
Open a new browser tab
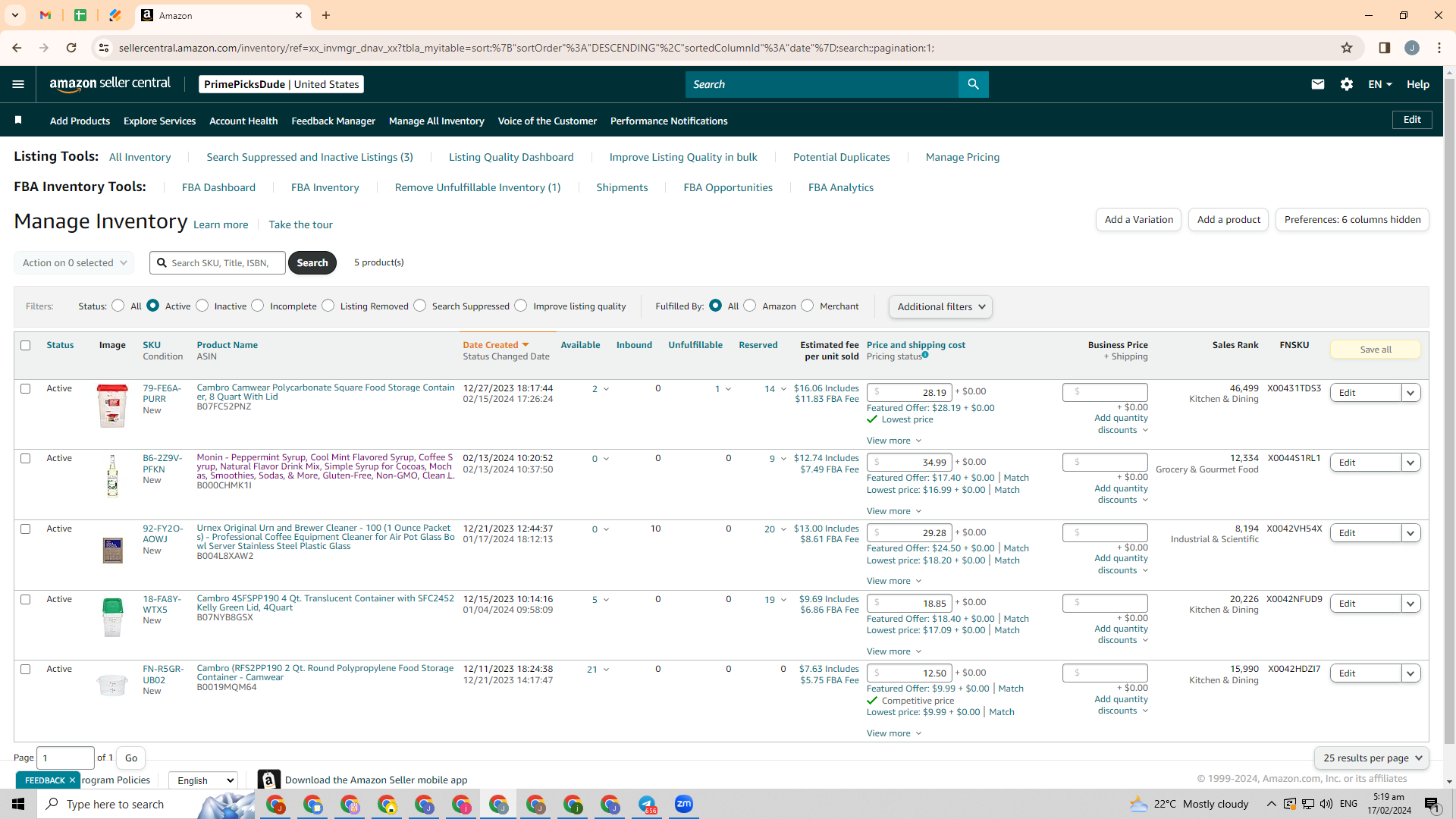click(x=326, y=15)
